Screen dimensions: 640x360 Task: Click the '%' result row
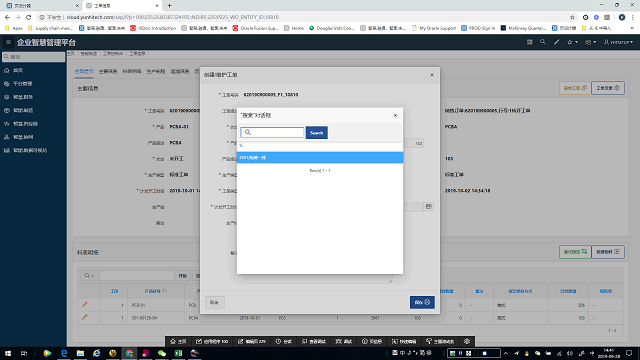pos(320,146)
